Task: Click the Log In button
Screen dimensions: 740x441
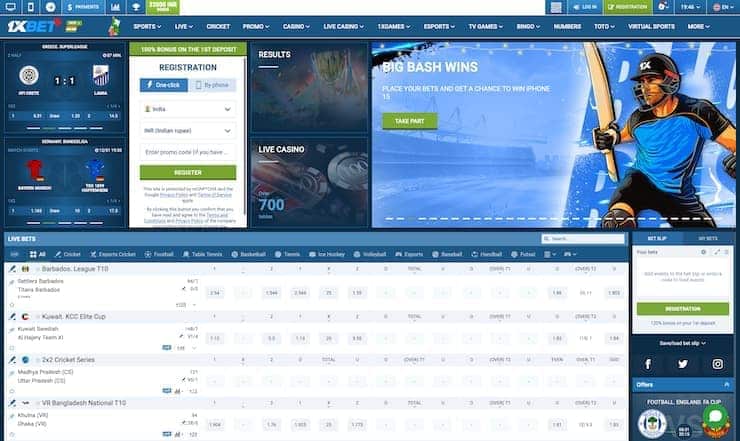Action: tap(584, 7)
